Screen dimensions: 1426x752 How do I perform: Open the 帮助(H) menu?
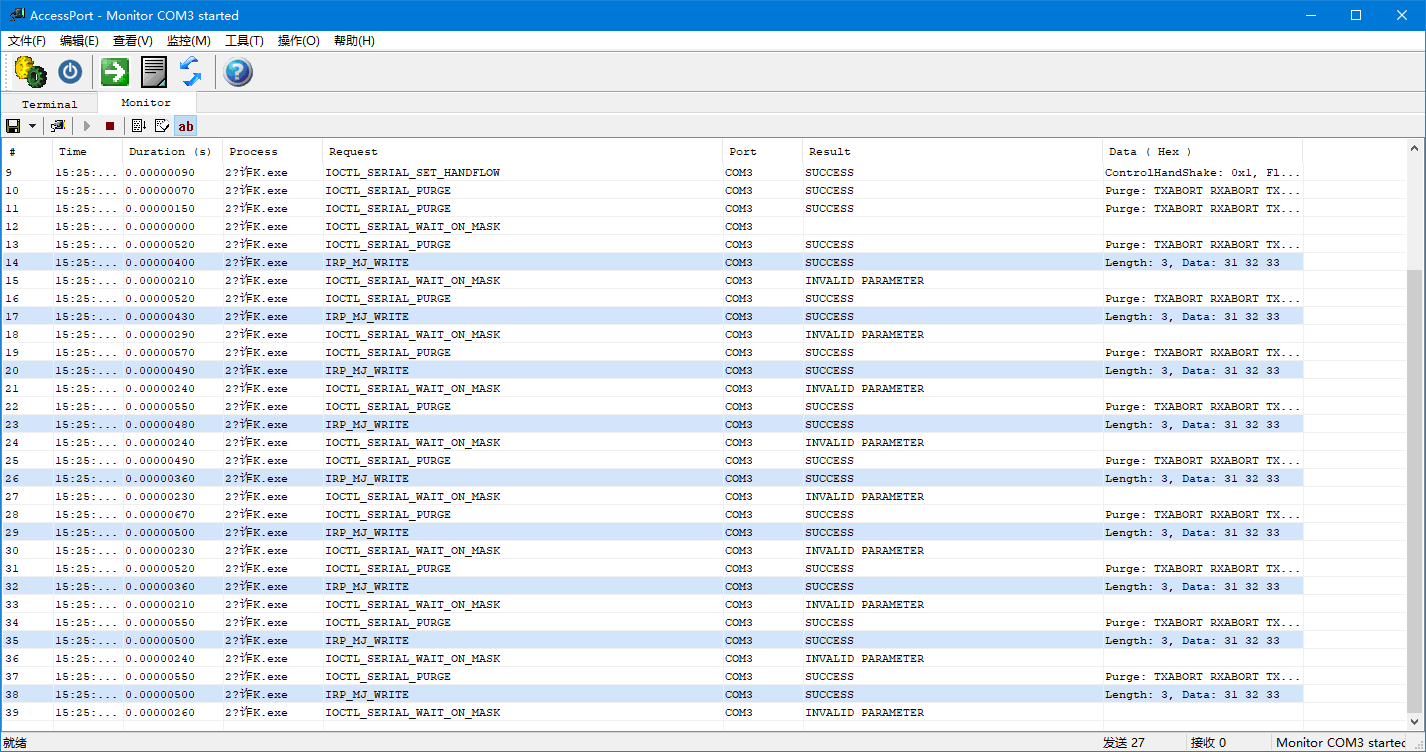tap(354, 41)
